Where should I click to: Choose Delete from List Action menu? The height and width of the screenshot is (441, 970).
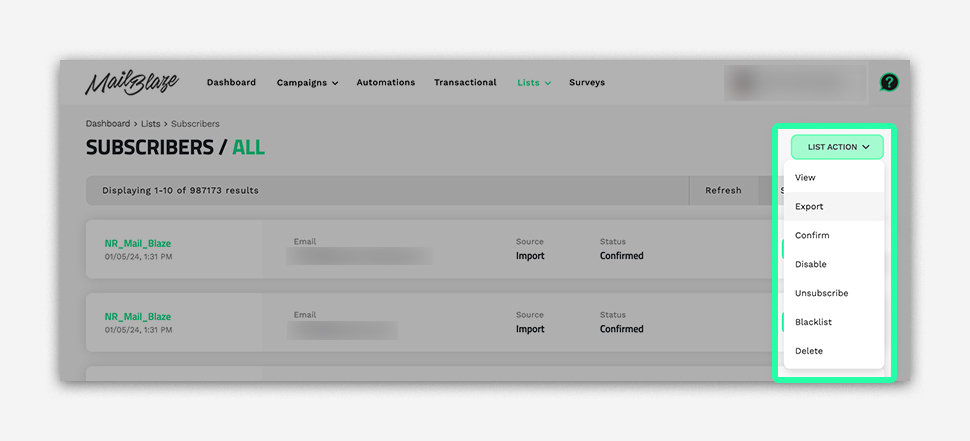click(x=809, y=352)
